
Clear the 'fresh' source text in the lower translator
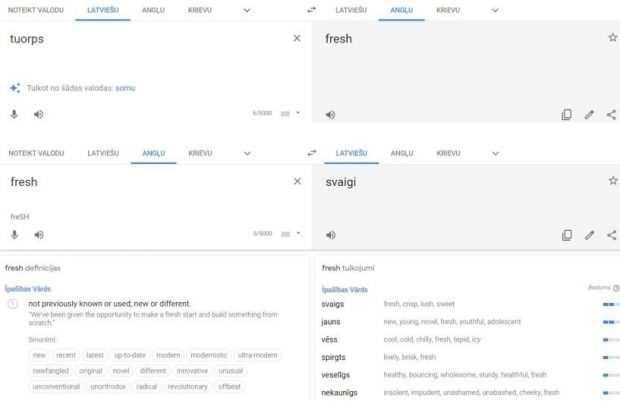[296, 182]
